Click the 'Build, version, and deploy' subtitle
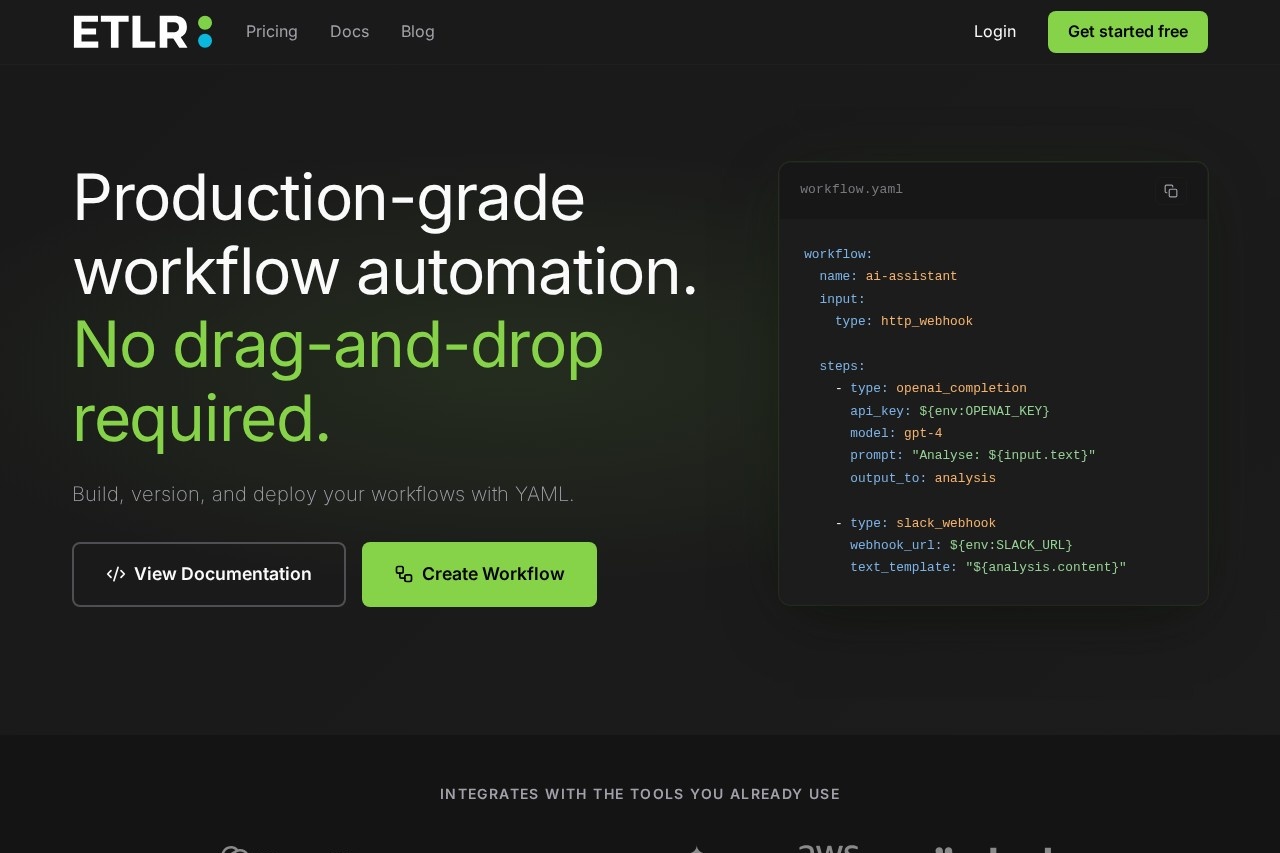 tap(323, 494)
